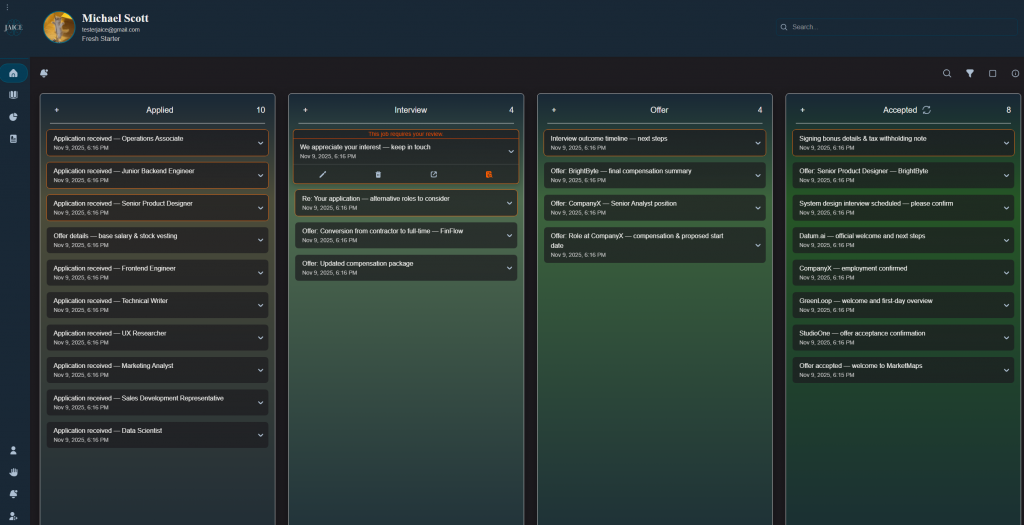Screen dimensions: 1024x525
Task: Expand the Offer: BrightByte compensation summary card
Action: click(x=758, y=175)
